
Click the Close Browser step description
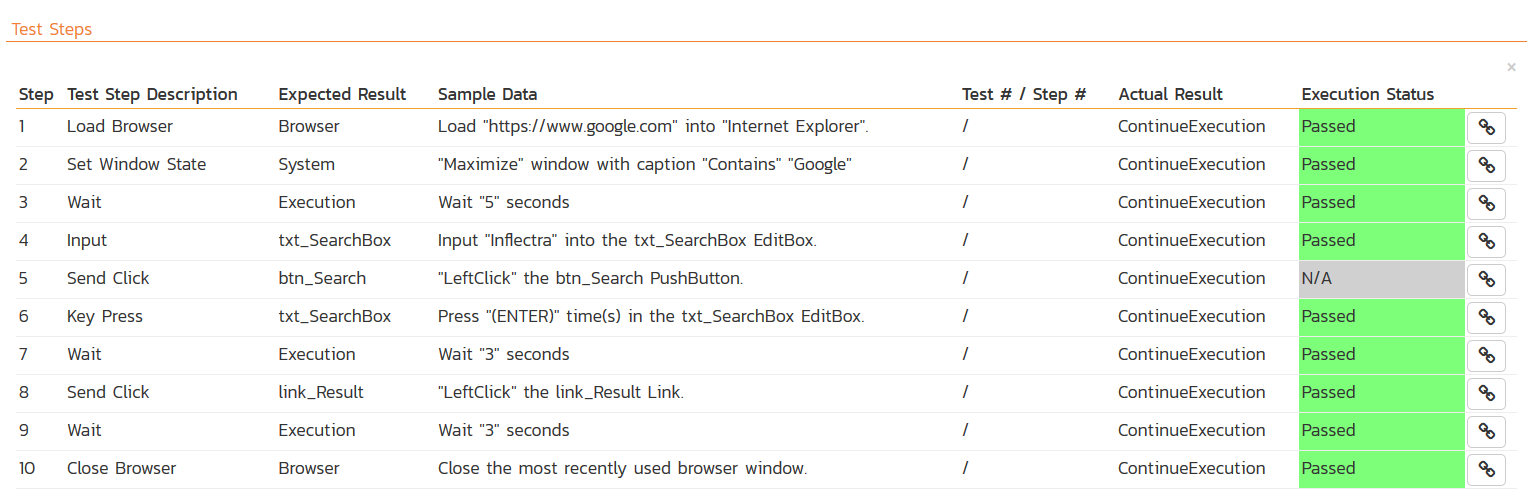(121, 469)
